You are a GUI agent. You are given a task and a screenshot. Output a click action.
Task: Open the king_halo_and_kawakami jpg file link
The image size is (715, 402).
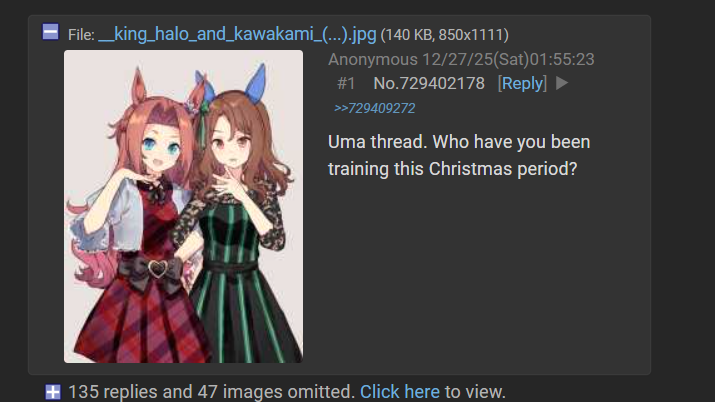coord(237,34)
